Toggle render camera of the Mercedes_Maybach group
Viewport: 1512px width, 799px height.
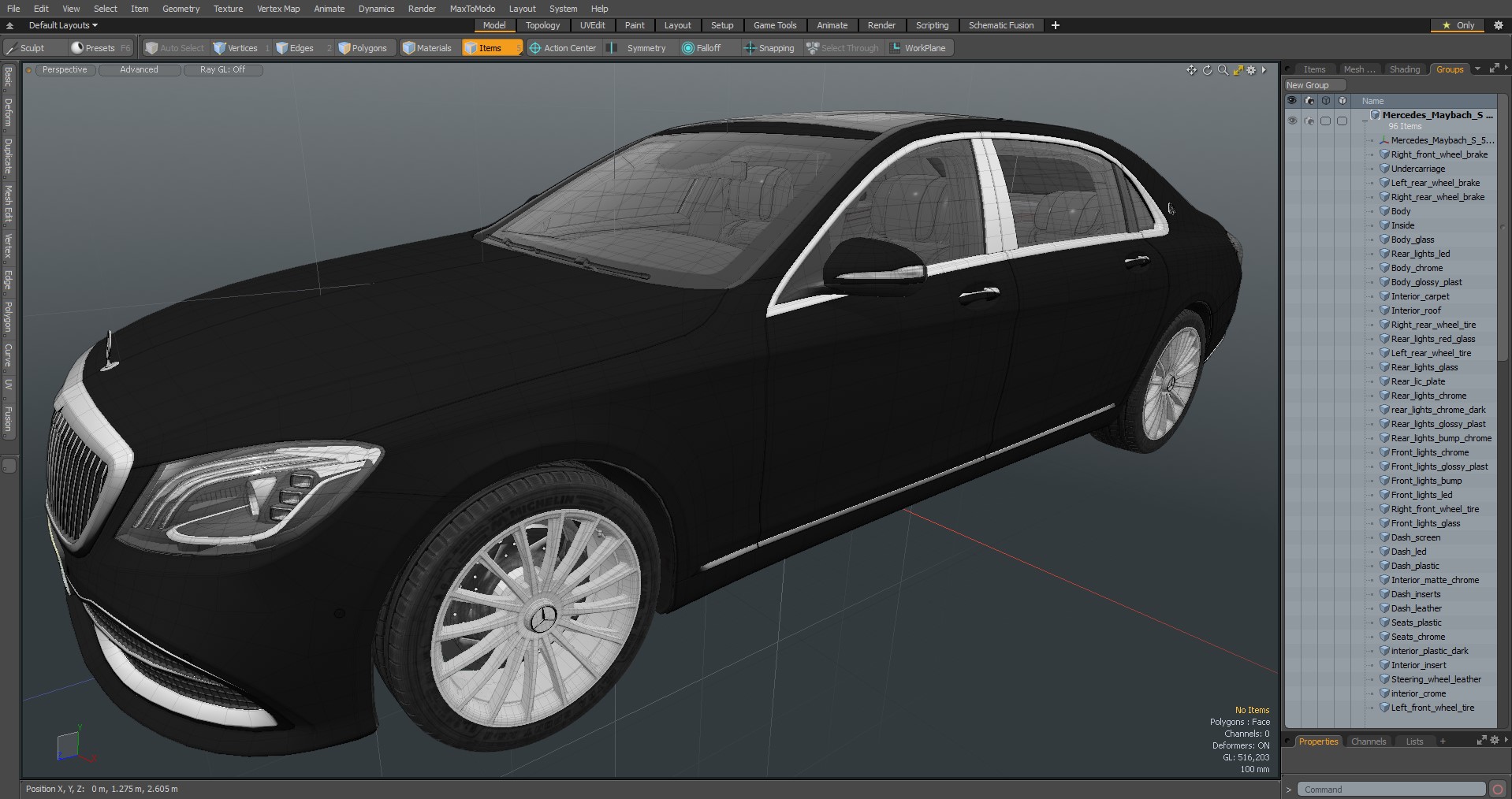pos(1309,121)
